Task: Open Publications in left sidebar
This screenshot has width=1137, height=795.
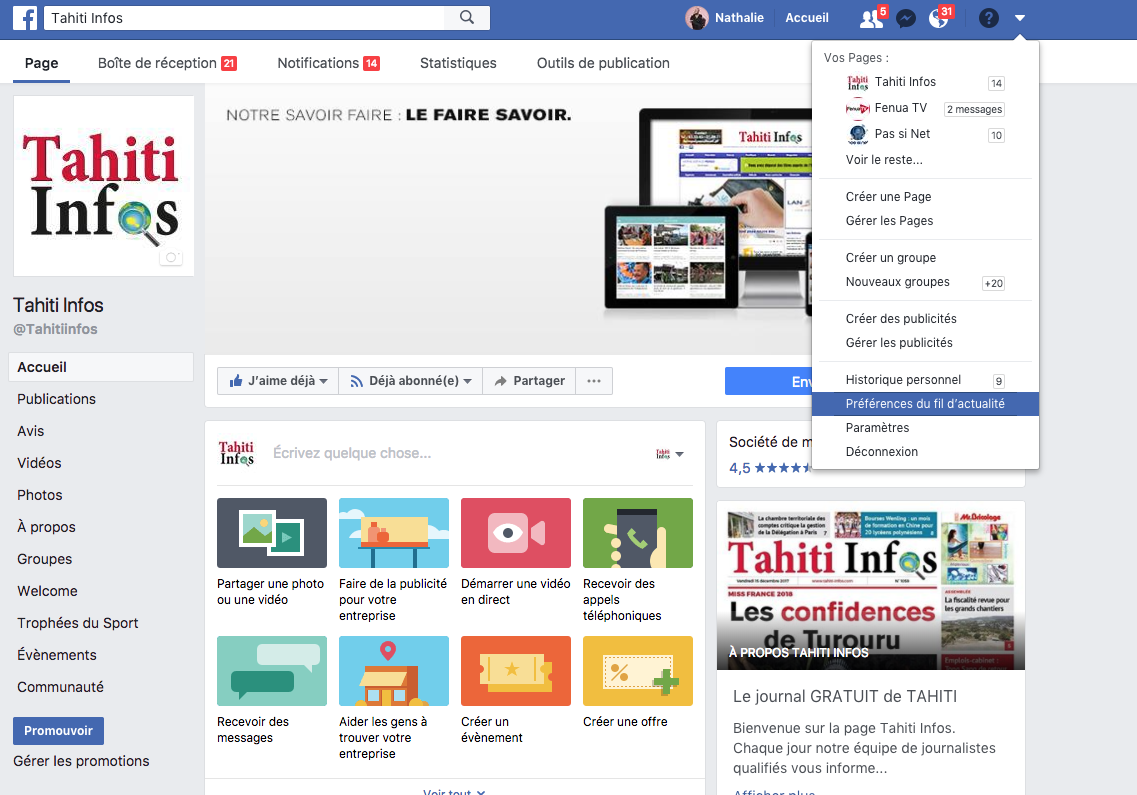Action: pos(57,399)
